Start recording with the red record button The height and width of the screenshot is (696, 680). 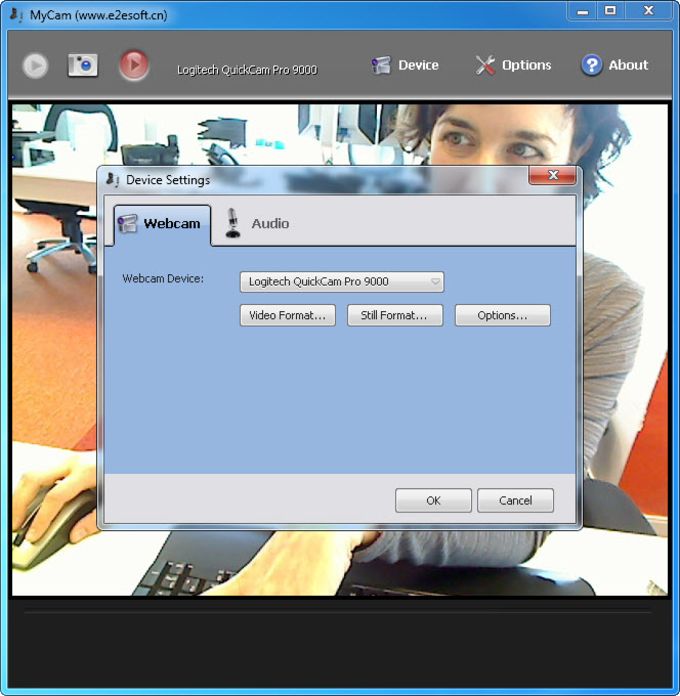[x=134, y=65]
